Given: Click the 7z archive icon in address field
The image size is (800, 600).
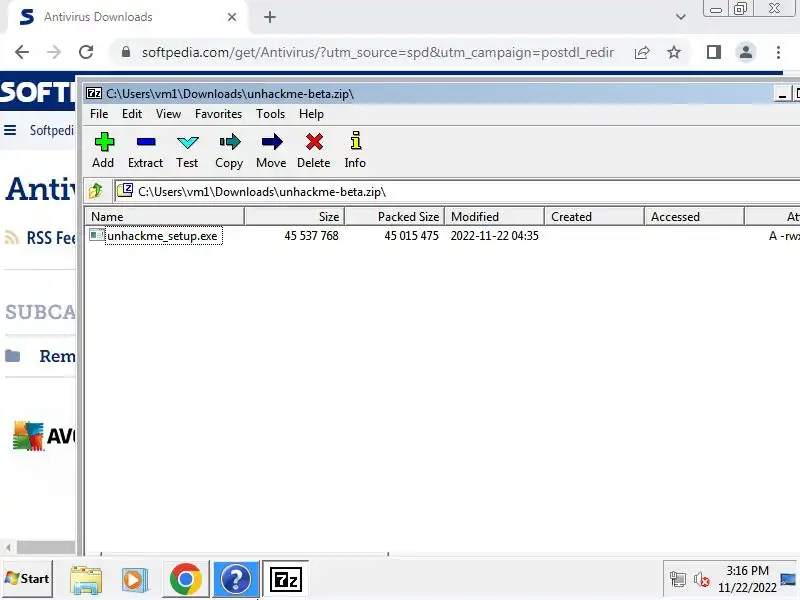Looking at the screenshot, I should click(x=125, y=190).
